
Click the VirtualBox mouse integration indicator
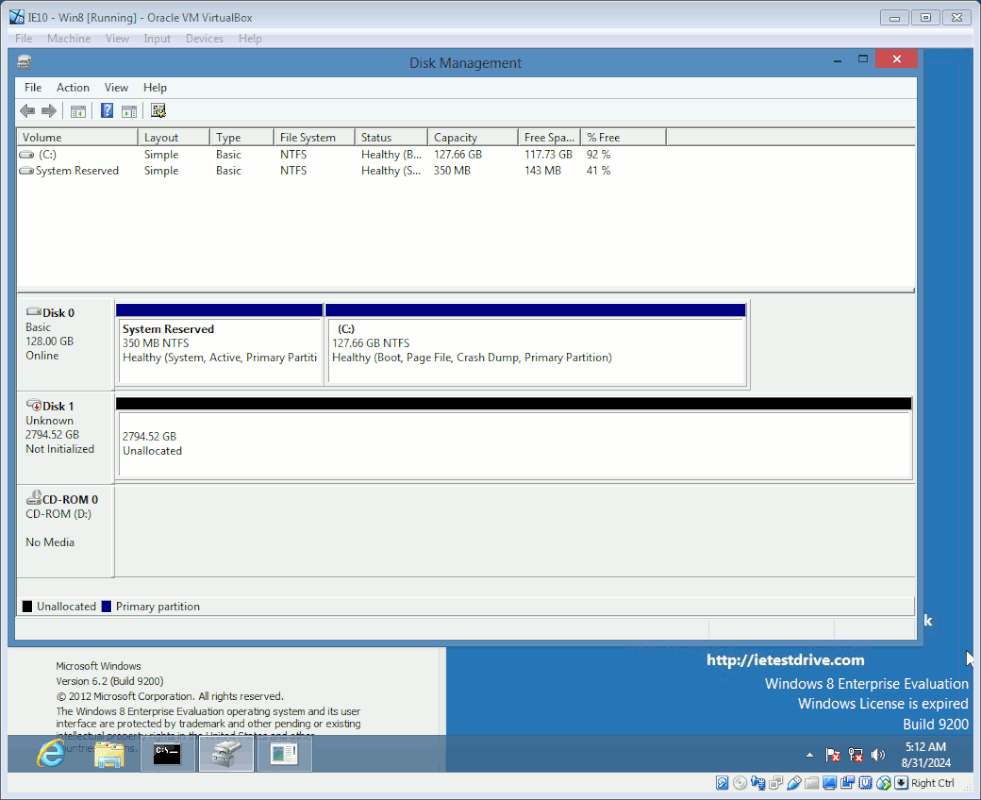tap(883, 783)
